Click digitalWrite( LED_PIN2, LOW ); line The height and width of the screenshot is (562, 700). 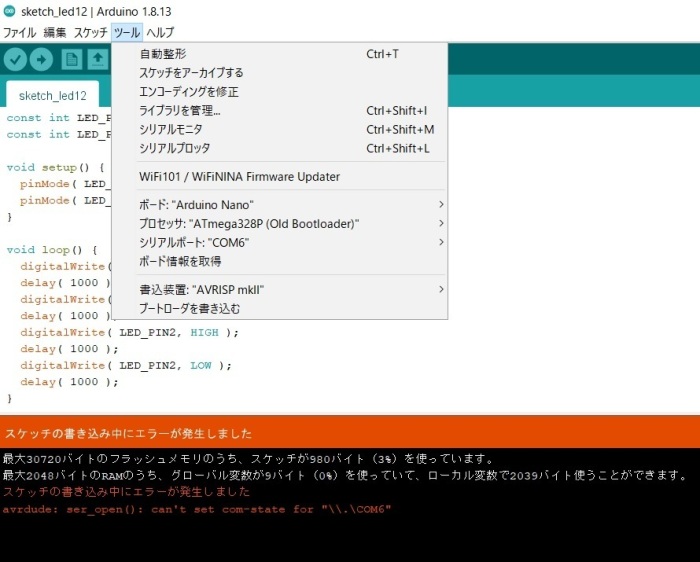pos(126,366)
